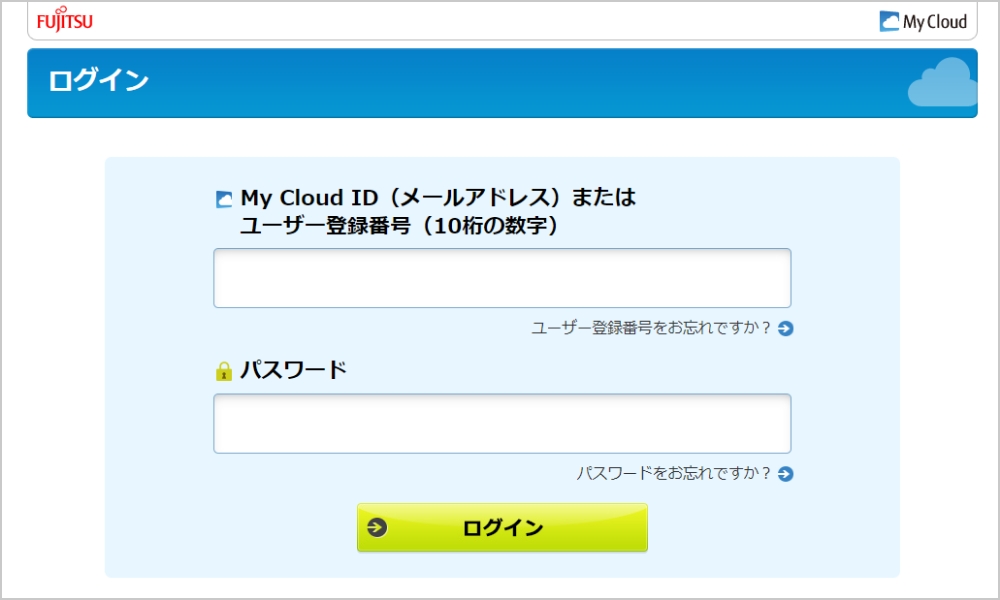The image size is (1000, 600).
Task: Click the My Cloud text label at top right
Action: [x=935, y=20]
